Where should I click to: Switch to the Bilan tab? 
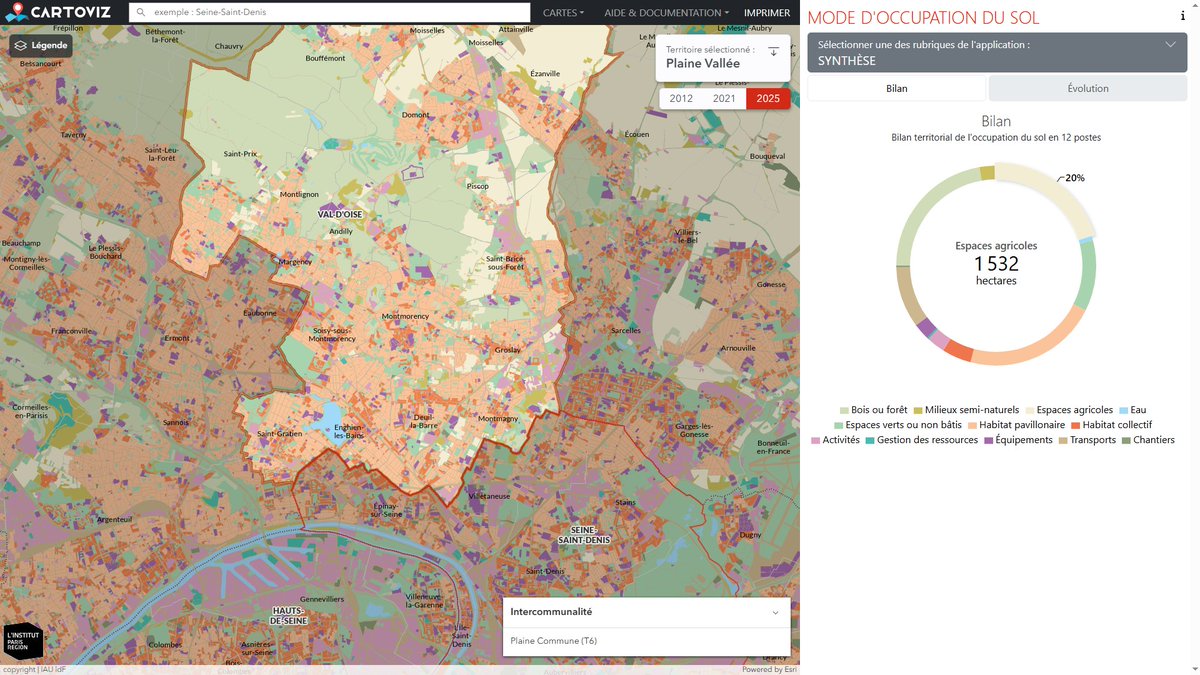[x=897, y=88]
